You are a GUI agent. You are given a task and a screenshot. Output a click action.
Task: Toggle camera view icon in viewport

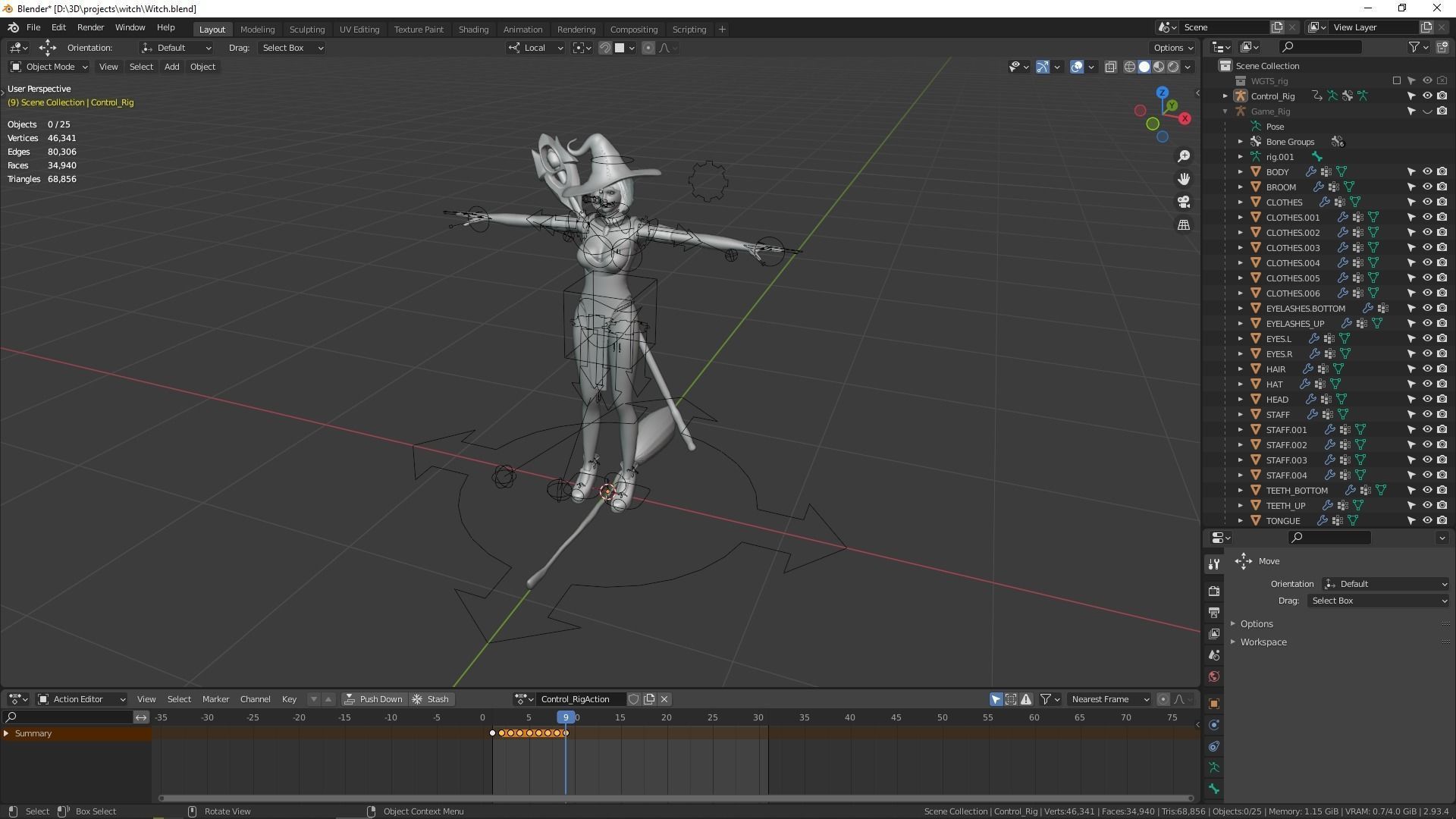coord(1184,202)
